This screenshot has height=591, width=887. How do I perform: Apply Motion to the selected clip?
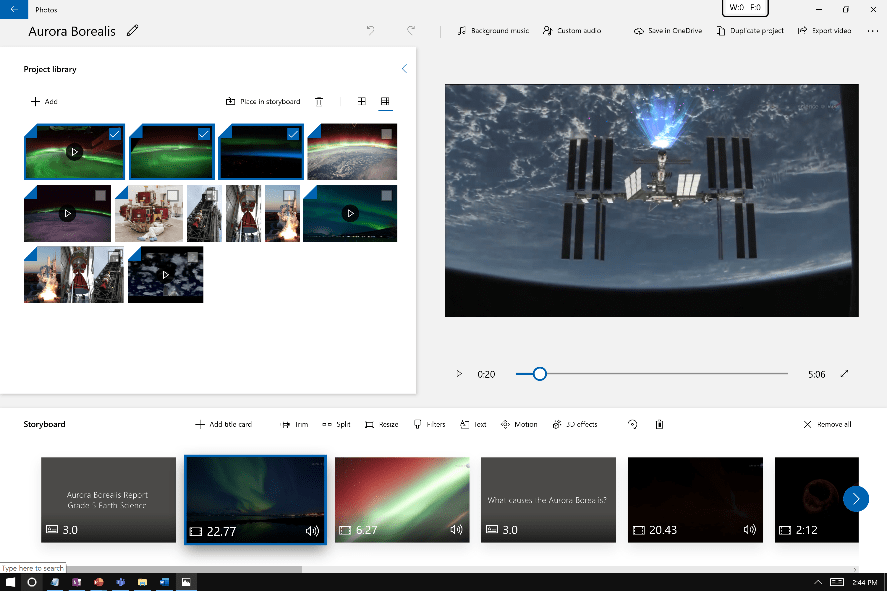(518, 424)
